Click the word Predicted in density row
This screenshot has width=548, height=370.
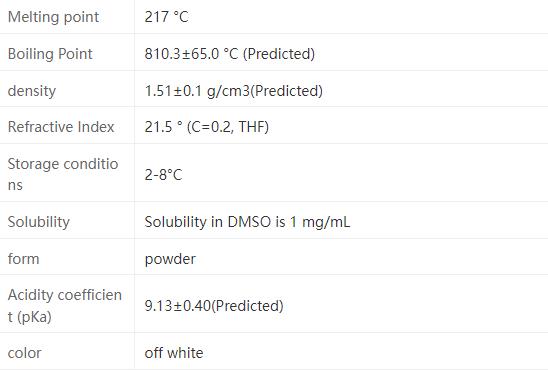pyautogui.click(x=287, y=91)
